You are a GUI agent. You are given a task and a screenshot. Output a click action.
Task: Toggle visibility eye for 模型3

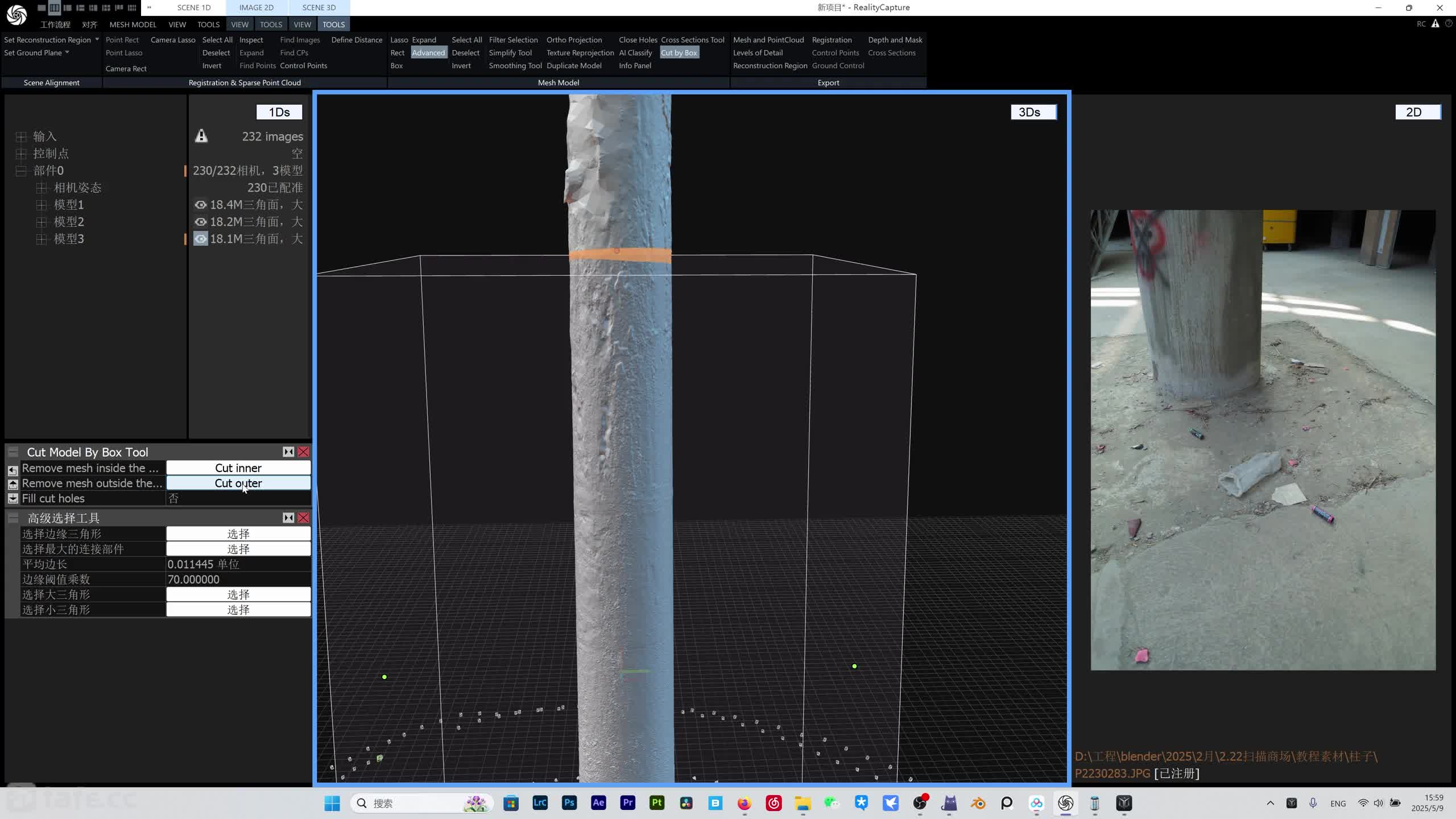click(201, 239)
